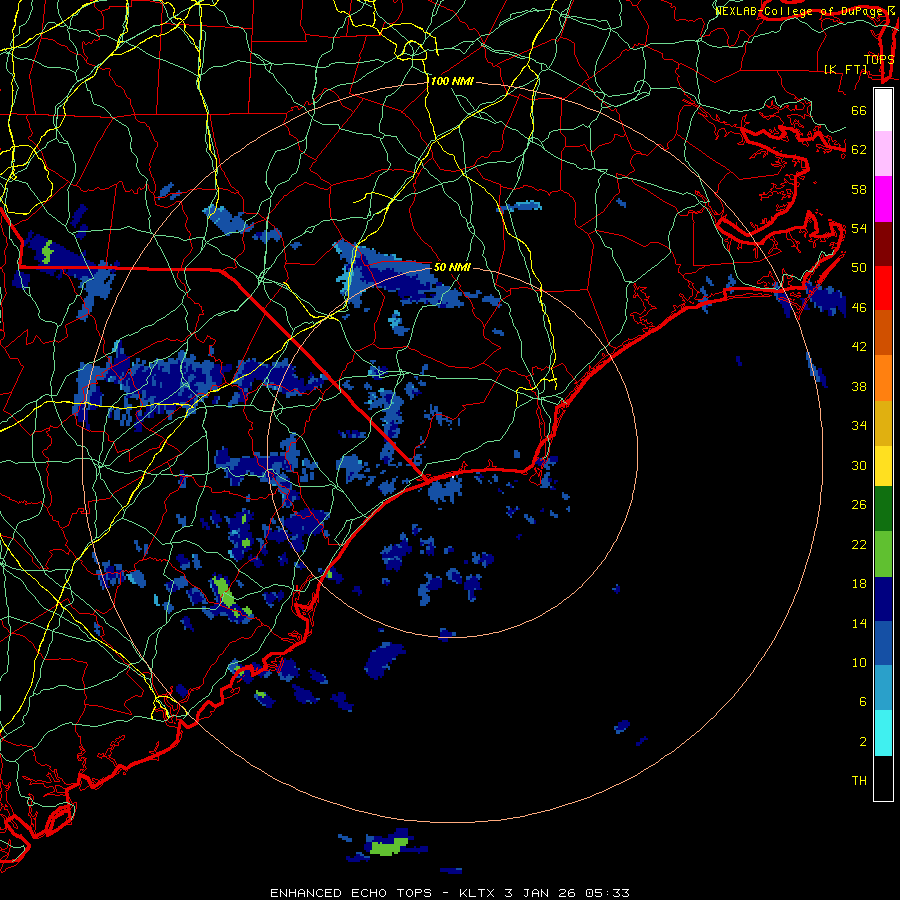
Task: Click the TOPS legend title
Action: (879, 59)
